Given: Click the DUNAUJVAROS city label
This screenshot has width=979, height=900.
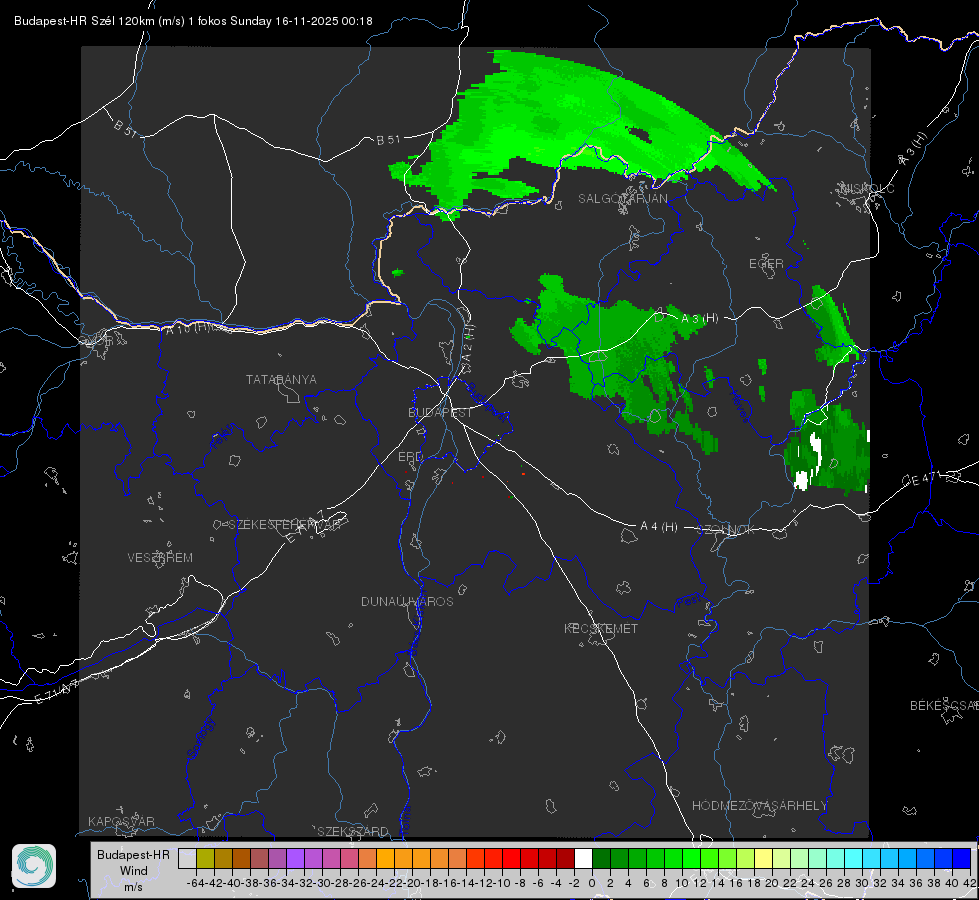Looking at the screenshot, I should pos(407,601).
